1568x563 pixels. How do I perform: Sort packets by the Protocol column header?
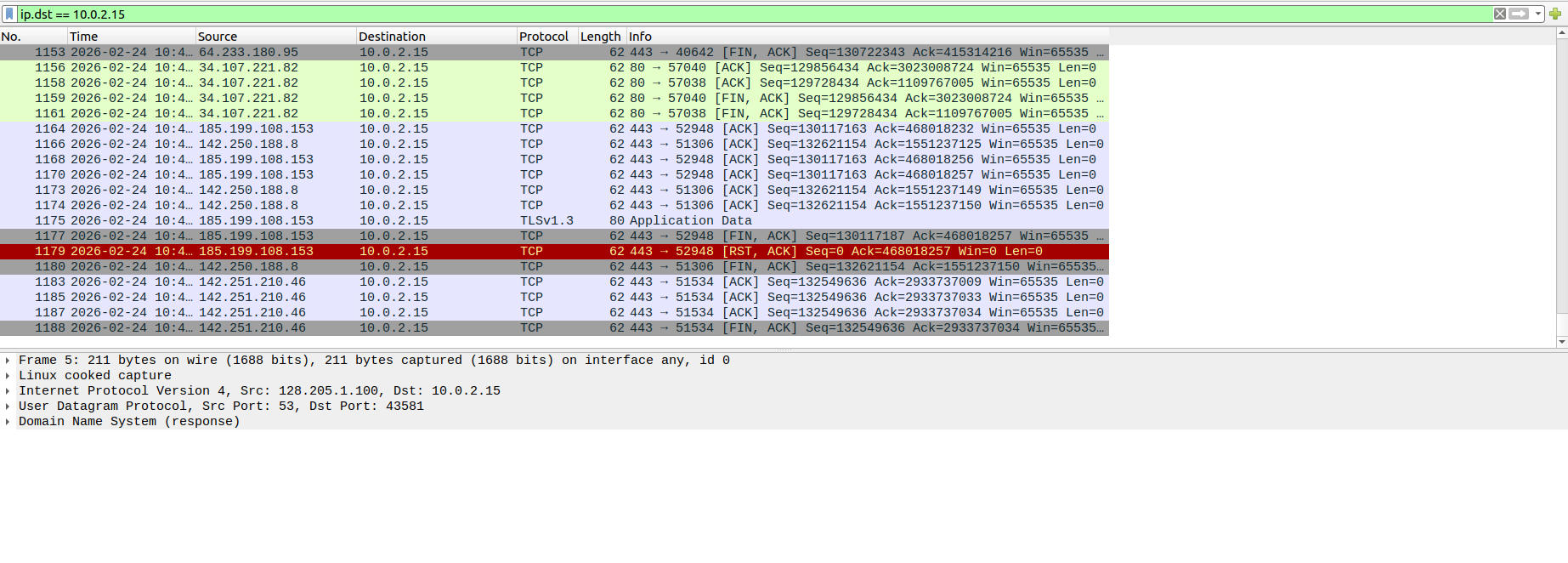(547, 37)
